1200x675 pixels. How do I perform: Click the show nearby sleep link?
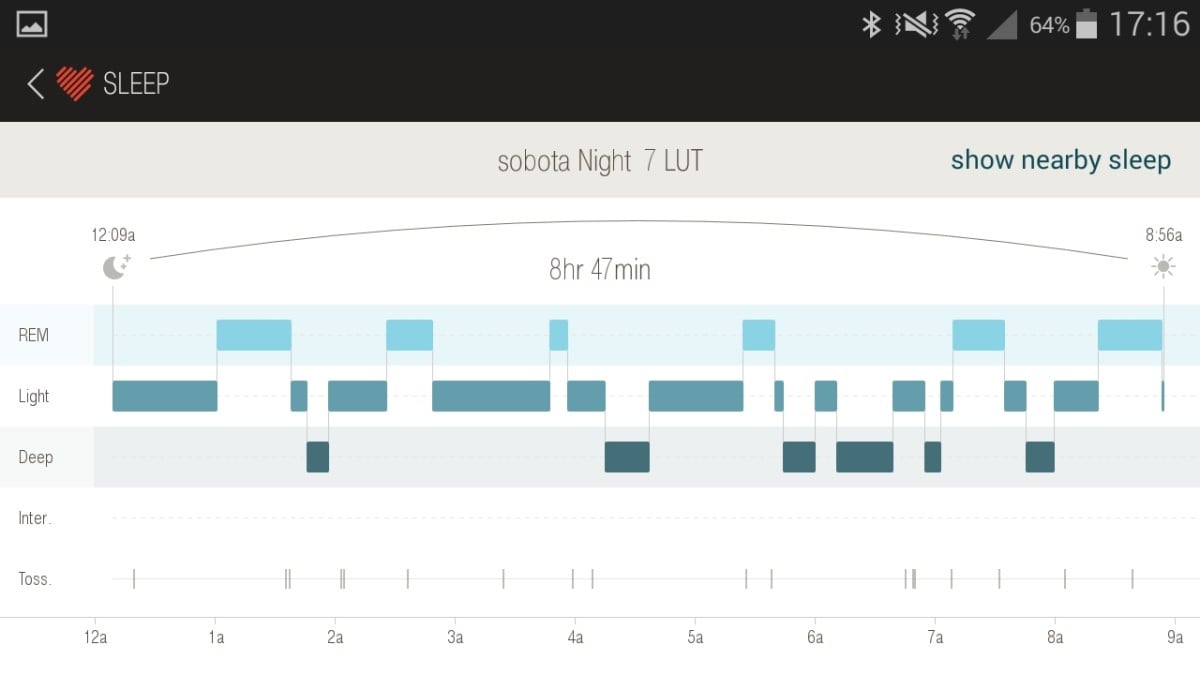pos(1060,160)
